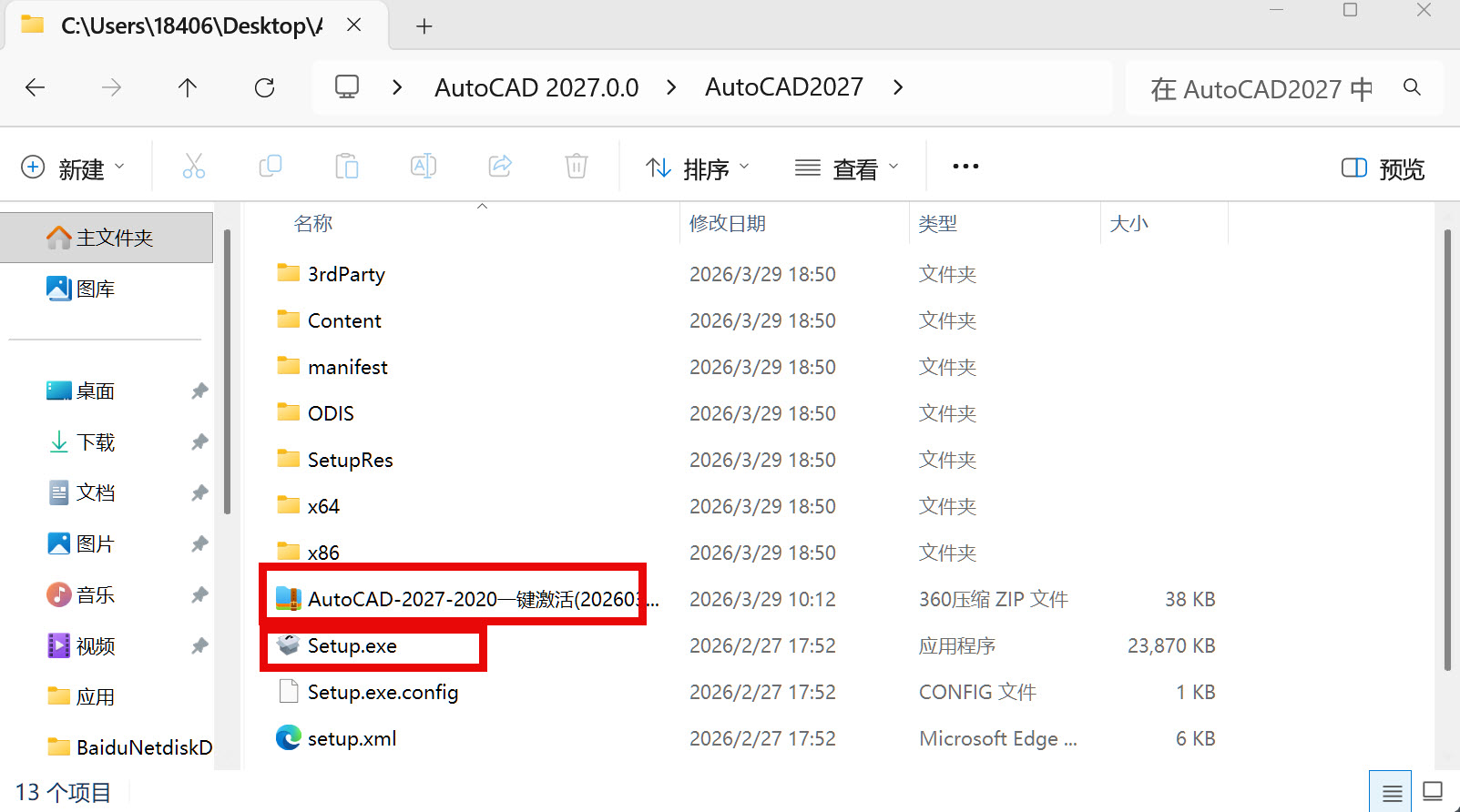Sort files by 修改日期 column header
1460x812 pixels.
(x=728, y=224)
